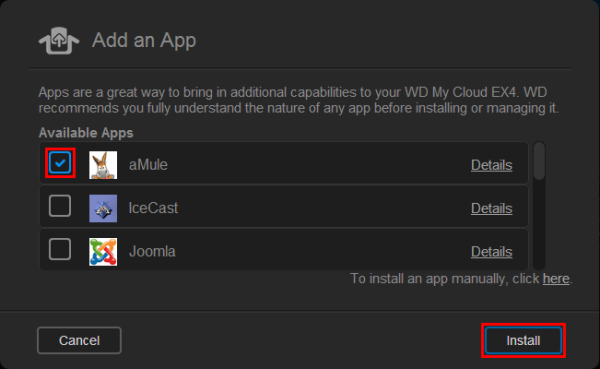Tick the IceCast checkbox
The image size is (600, 369).
[60, 206]
